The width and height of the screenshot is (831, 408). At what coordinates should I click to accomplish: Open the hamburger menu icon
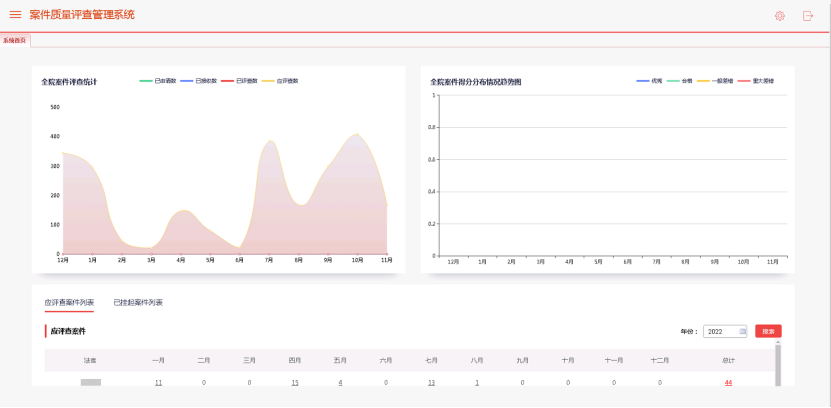tap(15, 15)
